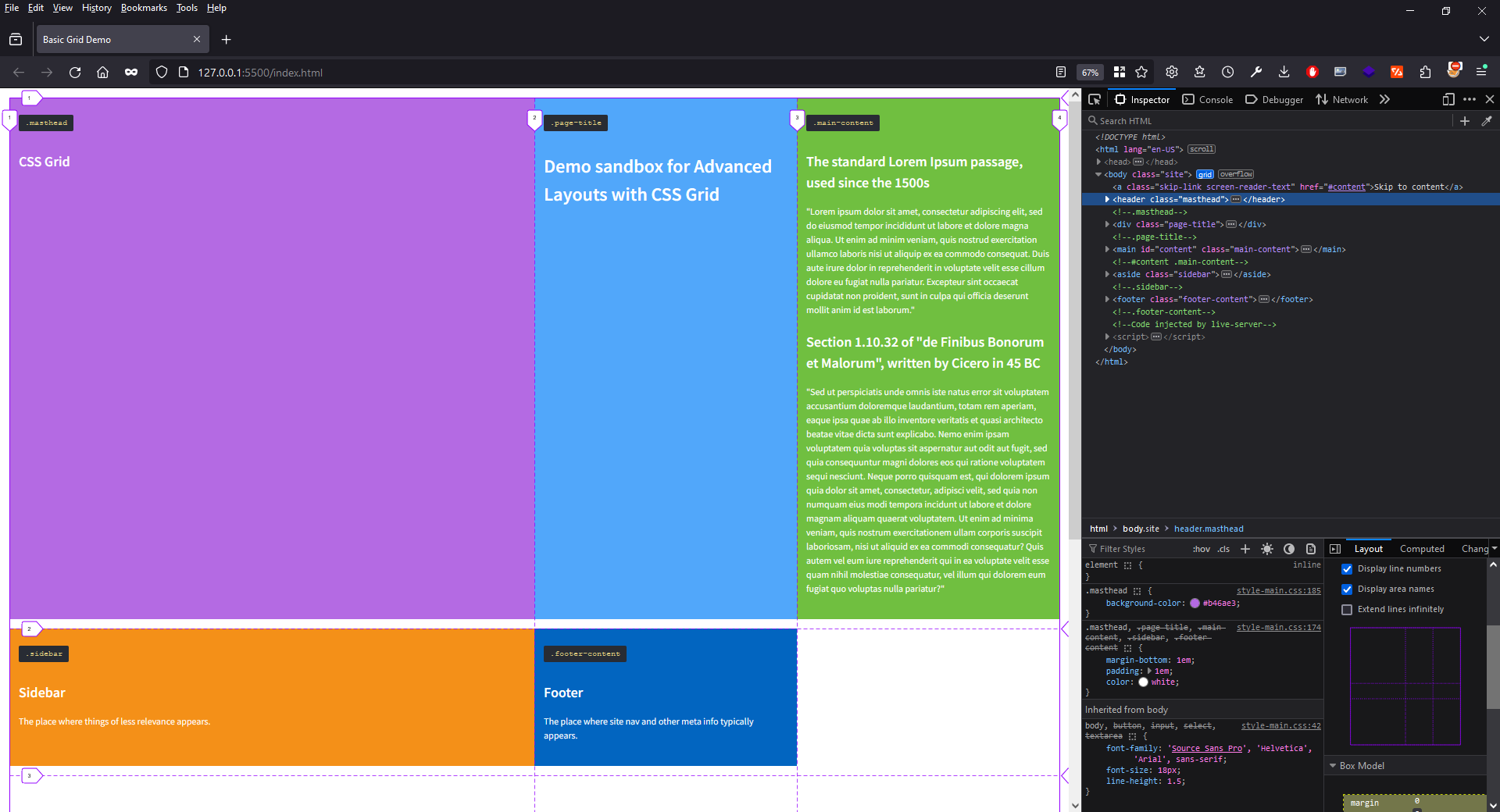
Task: Click the Filter Styles input
Action: point(1137,549)
